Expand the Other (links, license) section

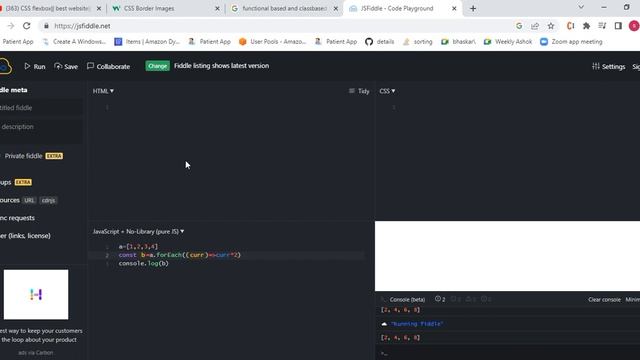pyautogui.click(x=25, y=236)
